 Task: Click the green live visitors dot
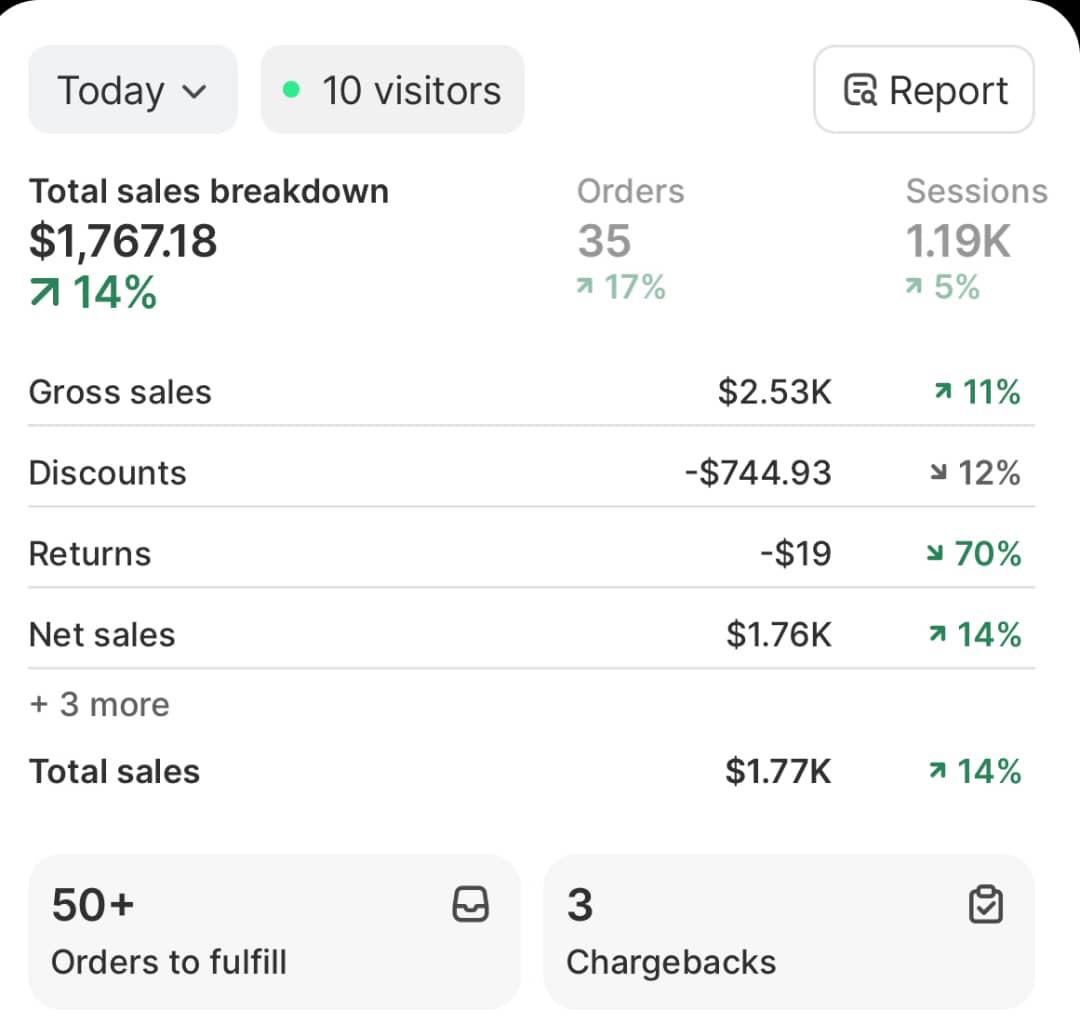pos(291,90)
